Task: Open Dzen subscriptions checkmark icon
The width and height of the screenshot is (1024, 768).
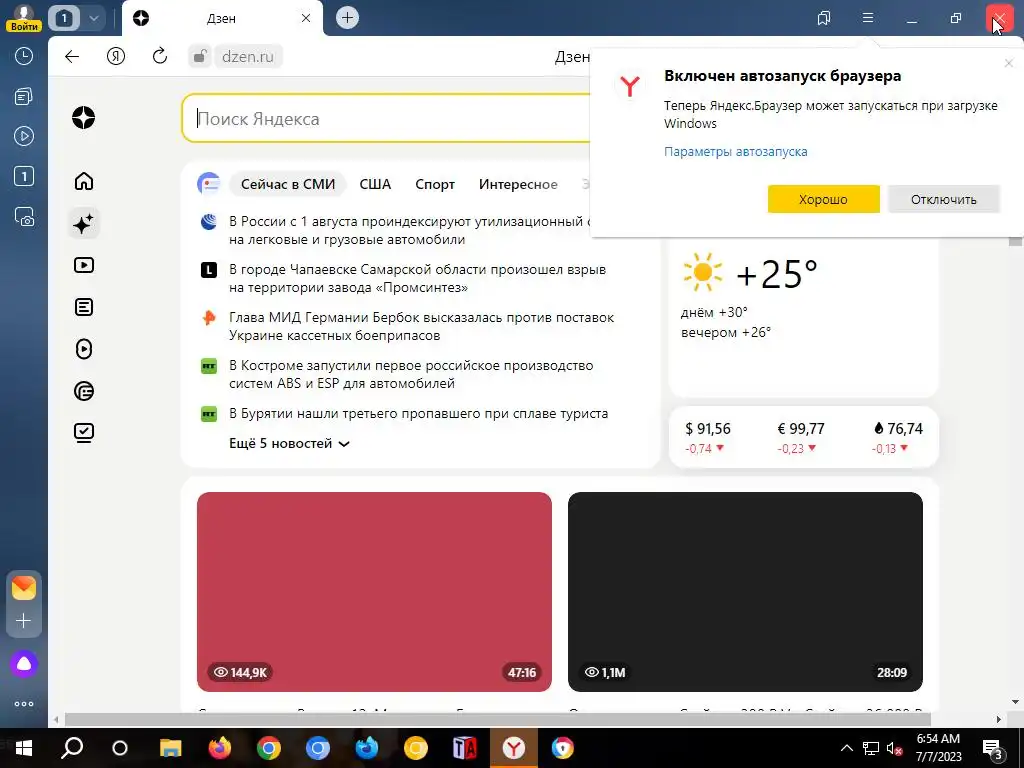Action: tap(84, 432)
